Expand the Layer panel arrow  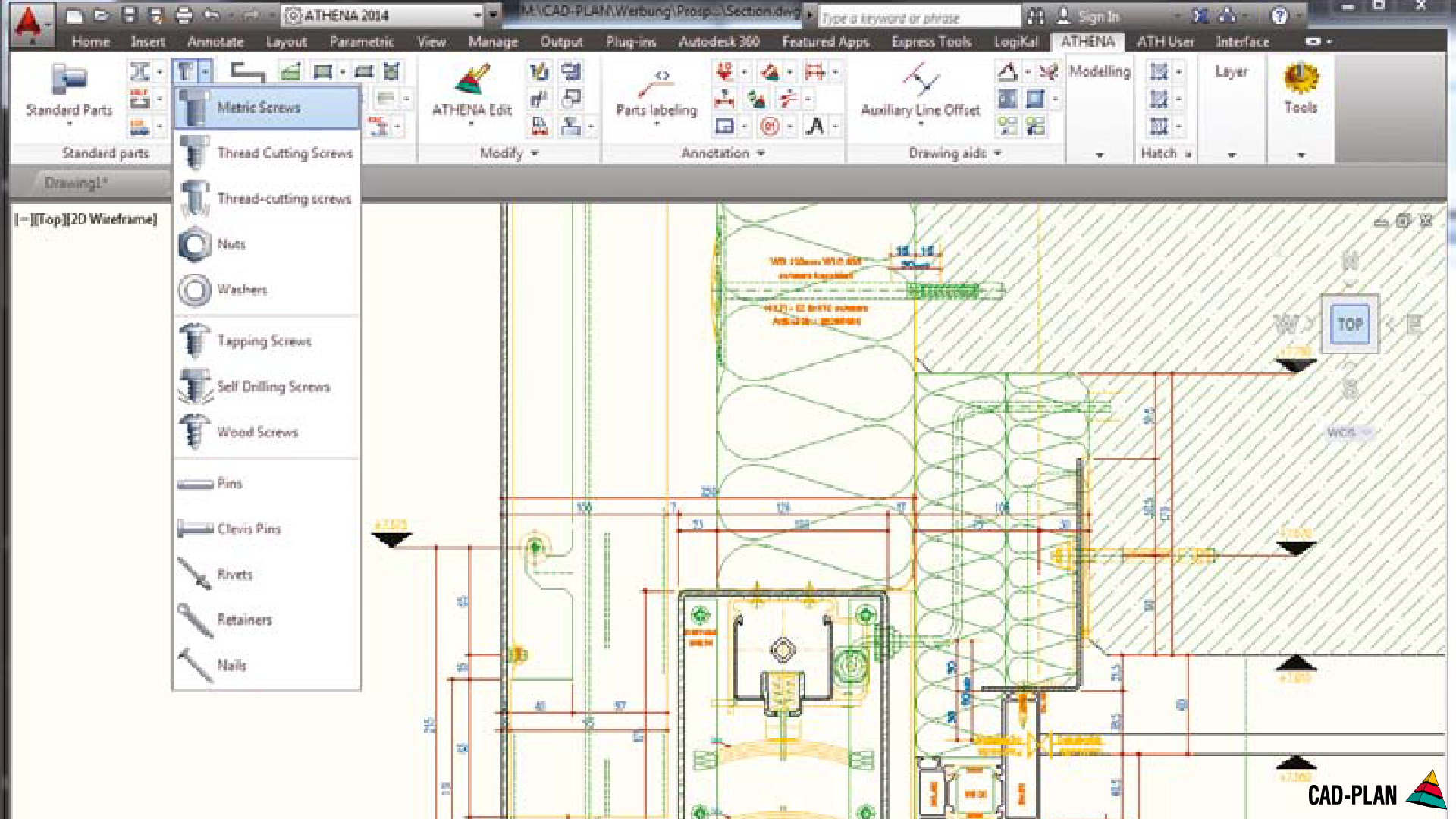coord(1232,155)
